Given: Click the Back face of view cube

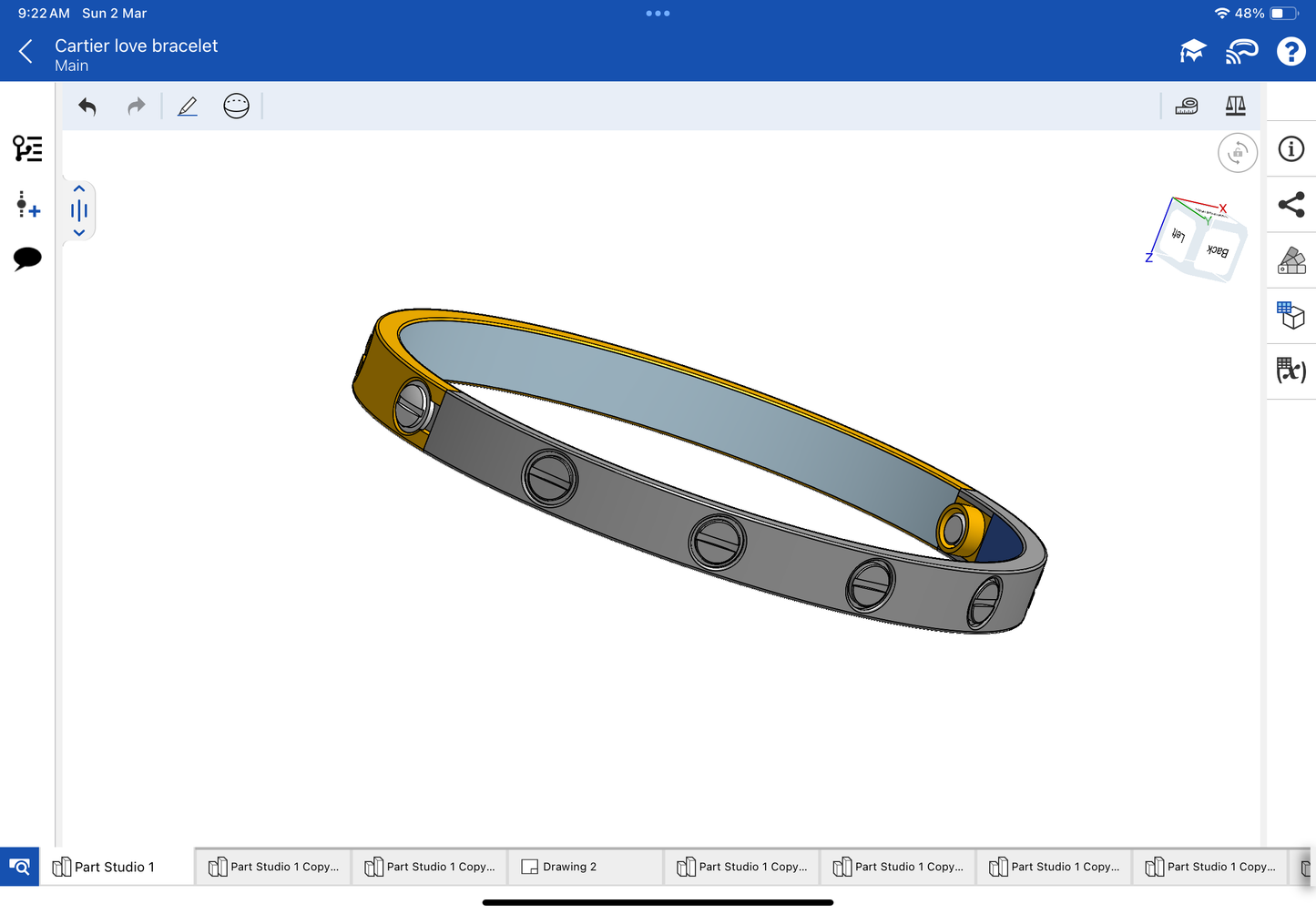Looking at the screenshot, I should [1218, 250].
